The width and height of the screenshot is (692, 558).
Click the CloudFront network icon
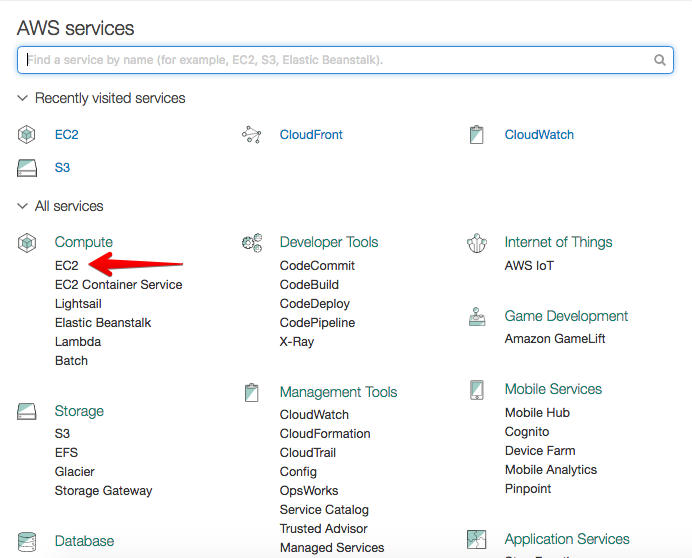click(252, 134)
